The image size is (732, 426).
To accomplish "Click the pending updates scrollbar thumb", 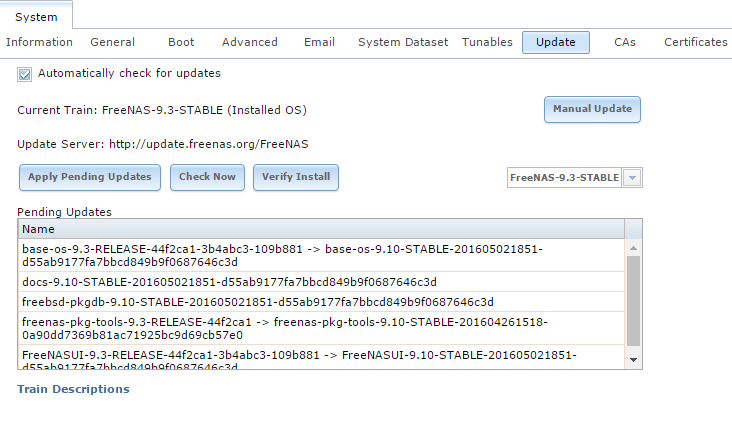I will click(633, 301).
